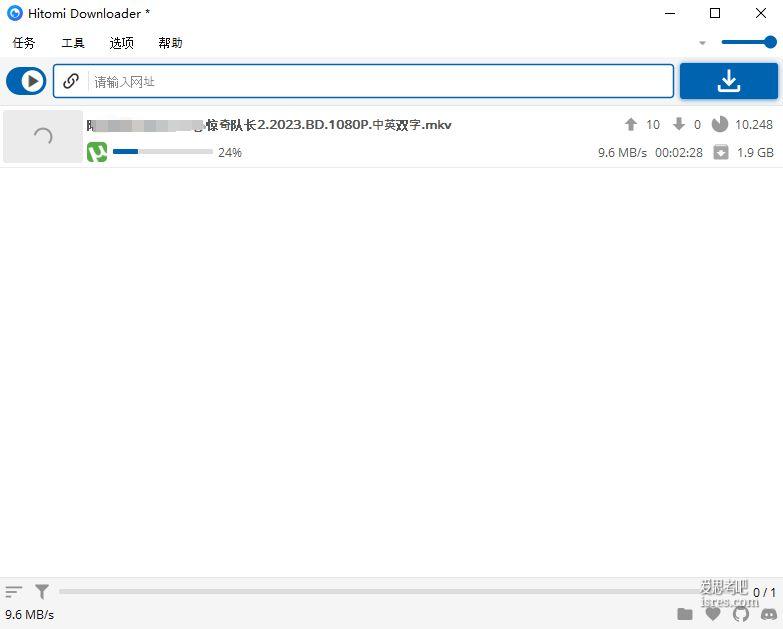Close the Hitomi Downloader window
Viewport: 783px width, 629px height.
click(x=761, y=13)
